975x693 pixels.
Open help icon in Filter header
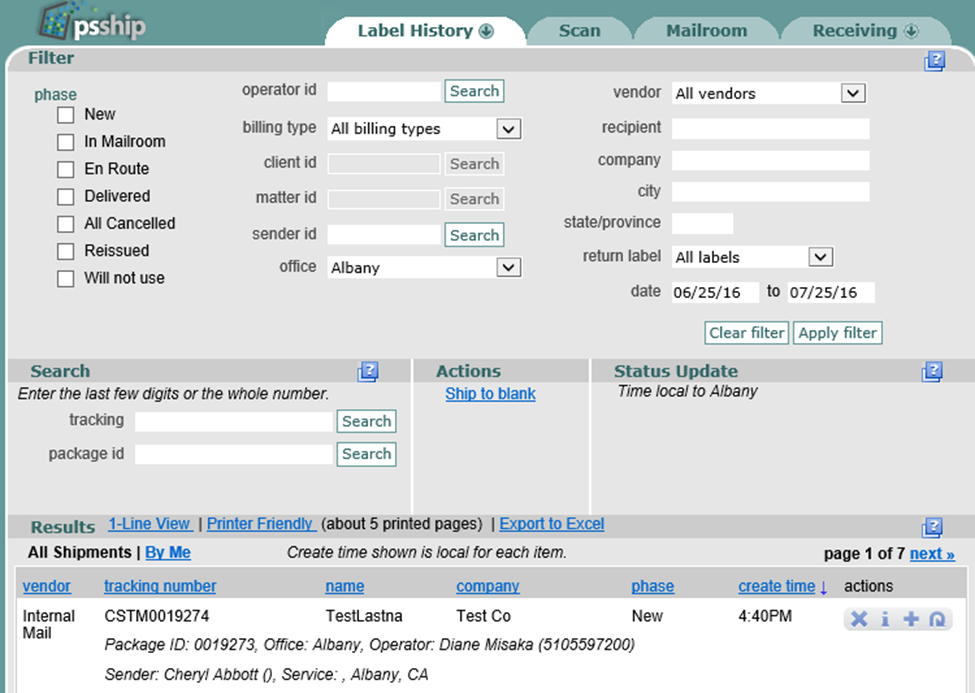click(934, 61)
